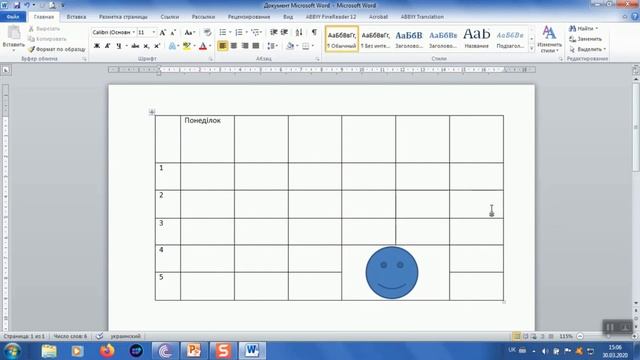Toggle bold formatting (Ж)
The width and height of the screenshot is (640, 360).
[x=97, y=46]
